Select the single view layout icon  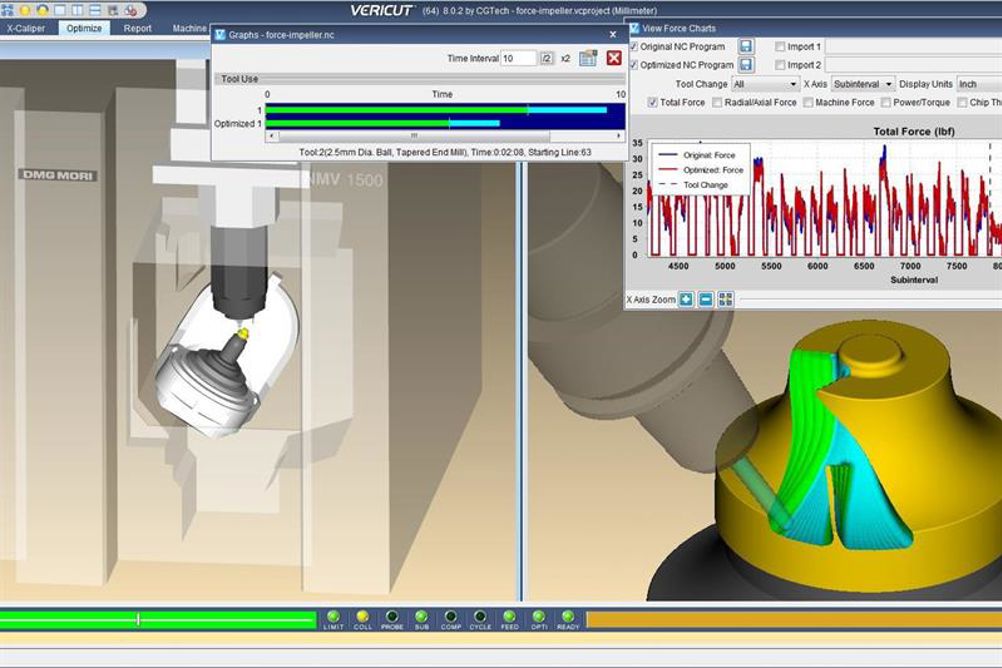pos(61,10)
